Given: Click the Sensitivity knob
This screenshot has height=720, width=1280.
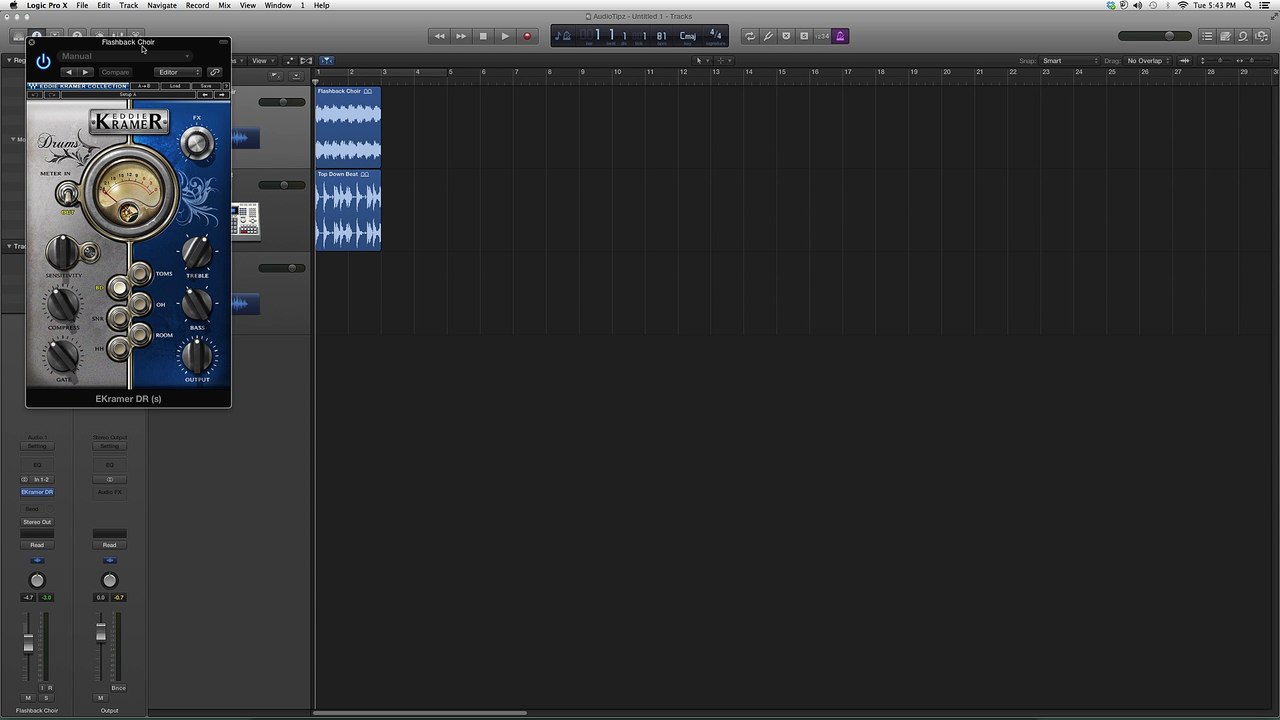Looking at the screenshot, I should 62,253.
